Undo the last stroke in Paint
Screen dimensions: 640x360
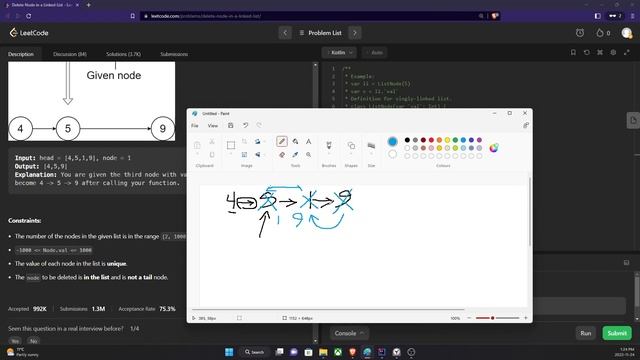245,126
